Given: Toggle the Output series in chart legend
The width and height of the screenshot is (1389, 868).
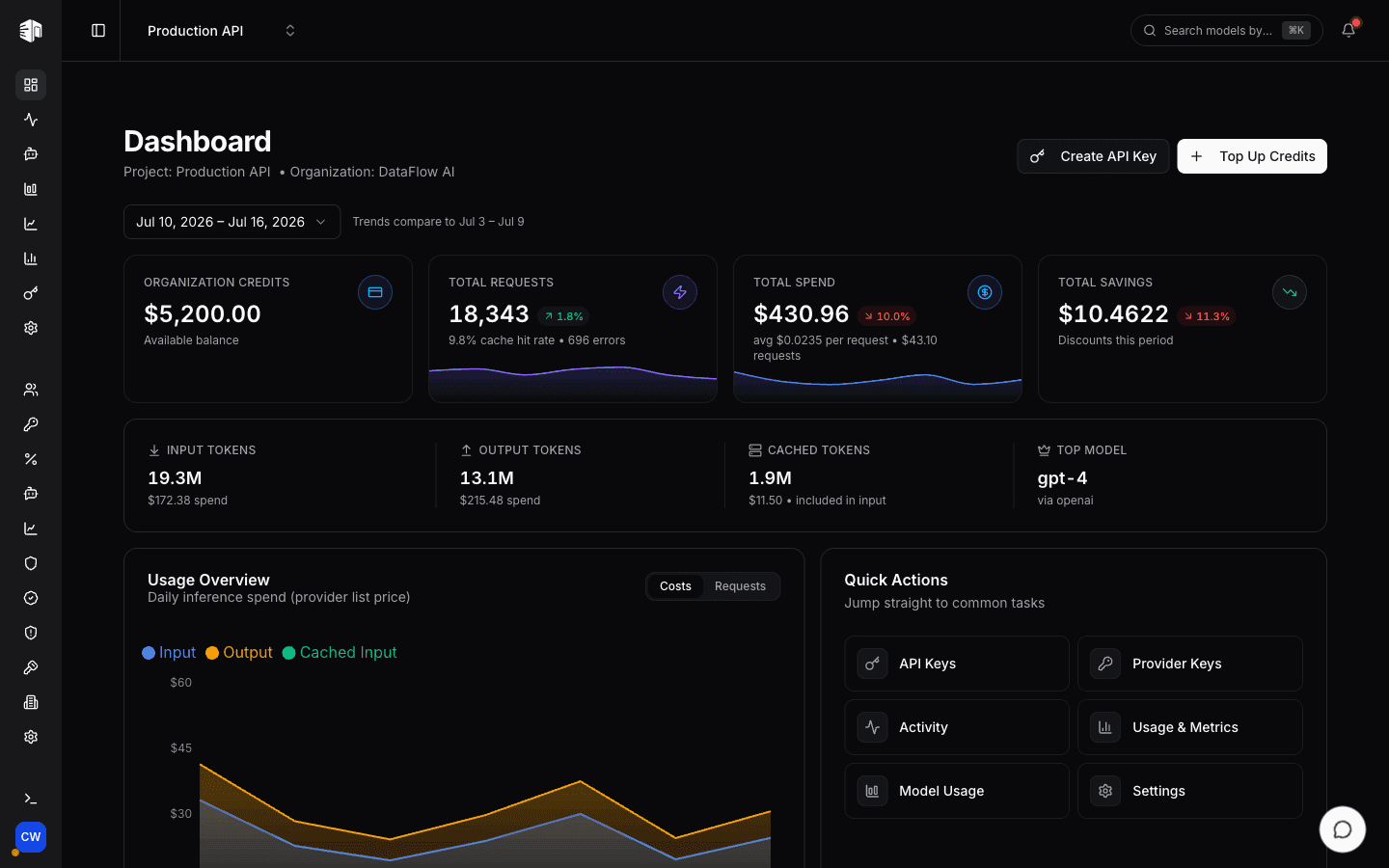Looking at the screenshot, I should coord(239,653).
